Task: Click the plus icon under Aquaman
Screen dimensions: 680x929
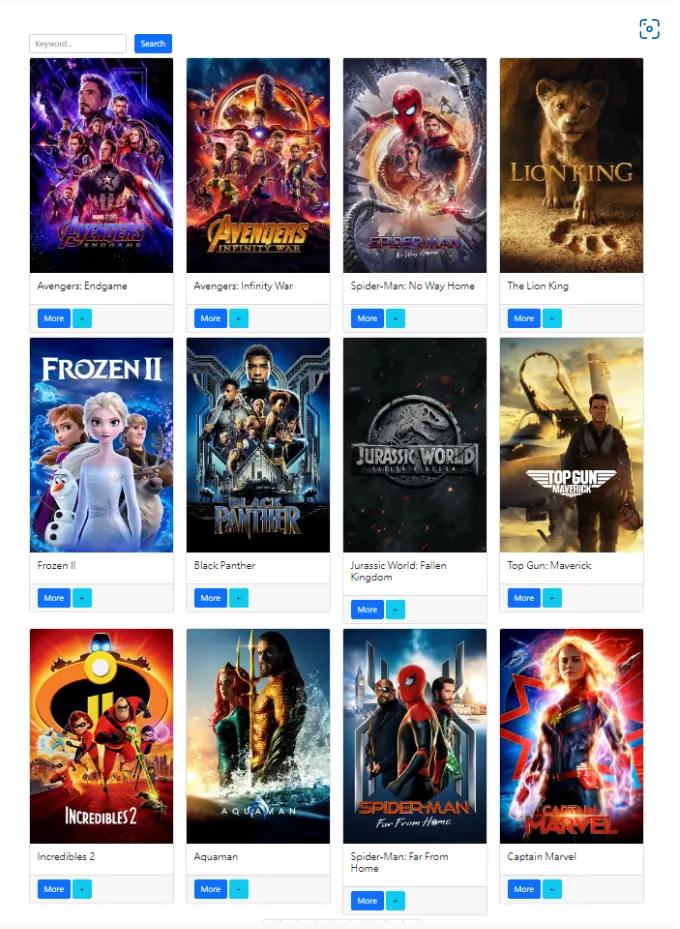Action: pyautogui.click(x=239, y=889)
